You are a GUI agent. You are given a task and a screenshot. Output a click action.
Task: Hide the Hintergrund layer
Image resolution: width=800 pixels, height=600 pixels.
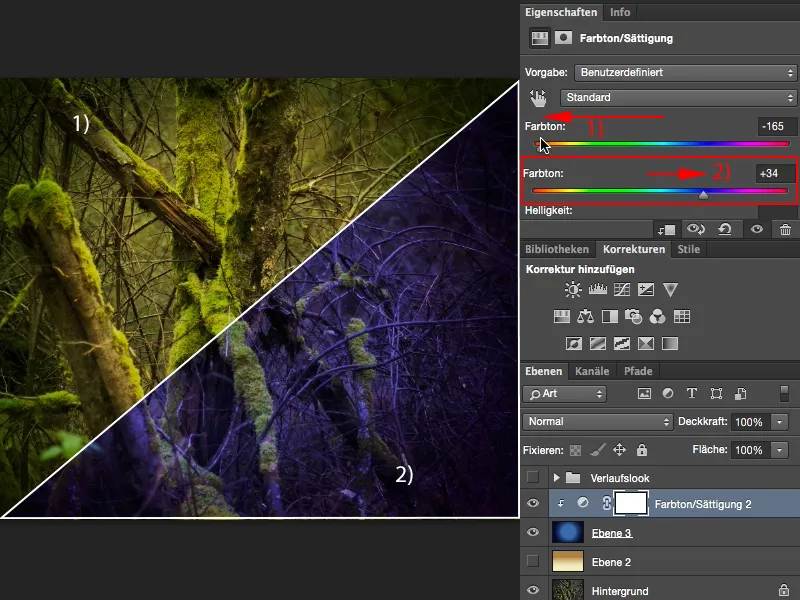tap(534, 591)
